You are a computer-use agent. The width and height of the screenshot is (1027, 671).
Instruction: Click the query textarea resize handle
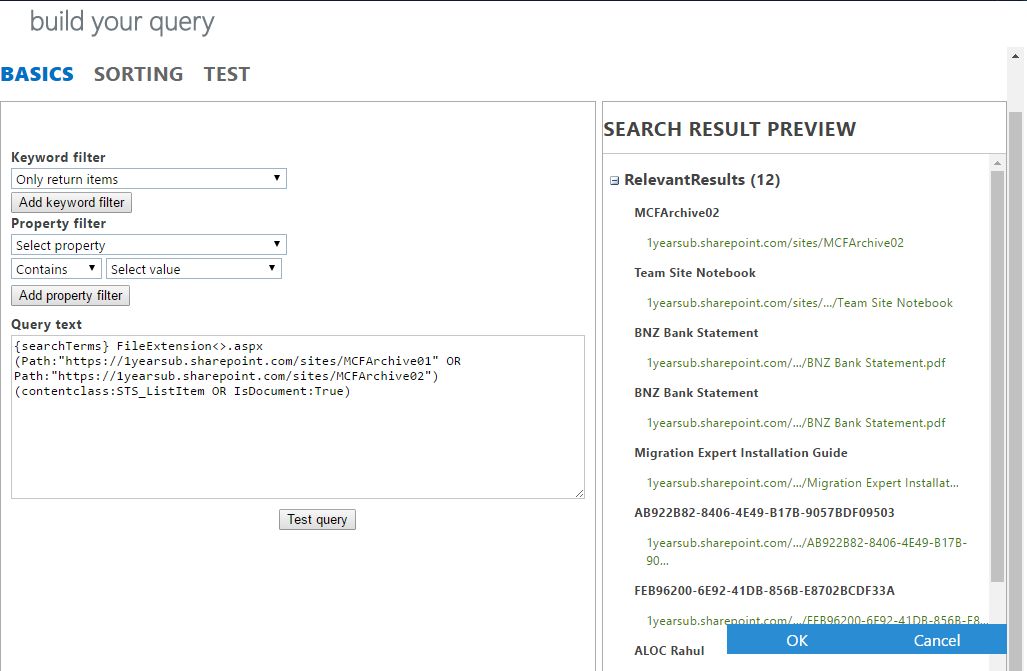580,493
